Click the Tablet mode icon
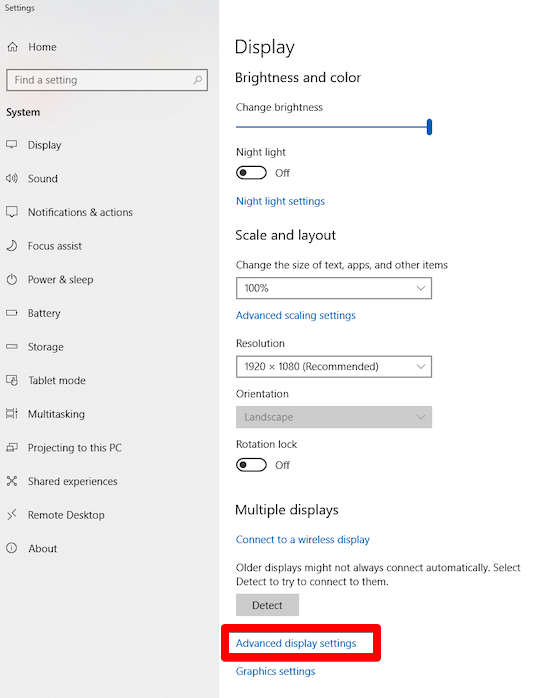Viewport: 541px width, 698px height. coord(12,380)
